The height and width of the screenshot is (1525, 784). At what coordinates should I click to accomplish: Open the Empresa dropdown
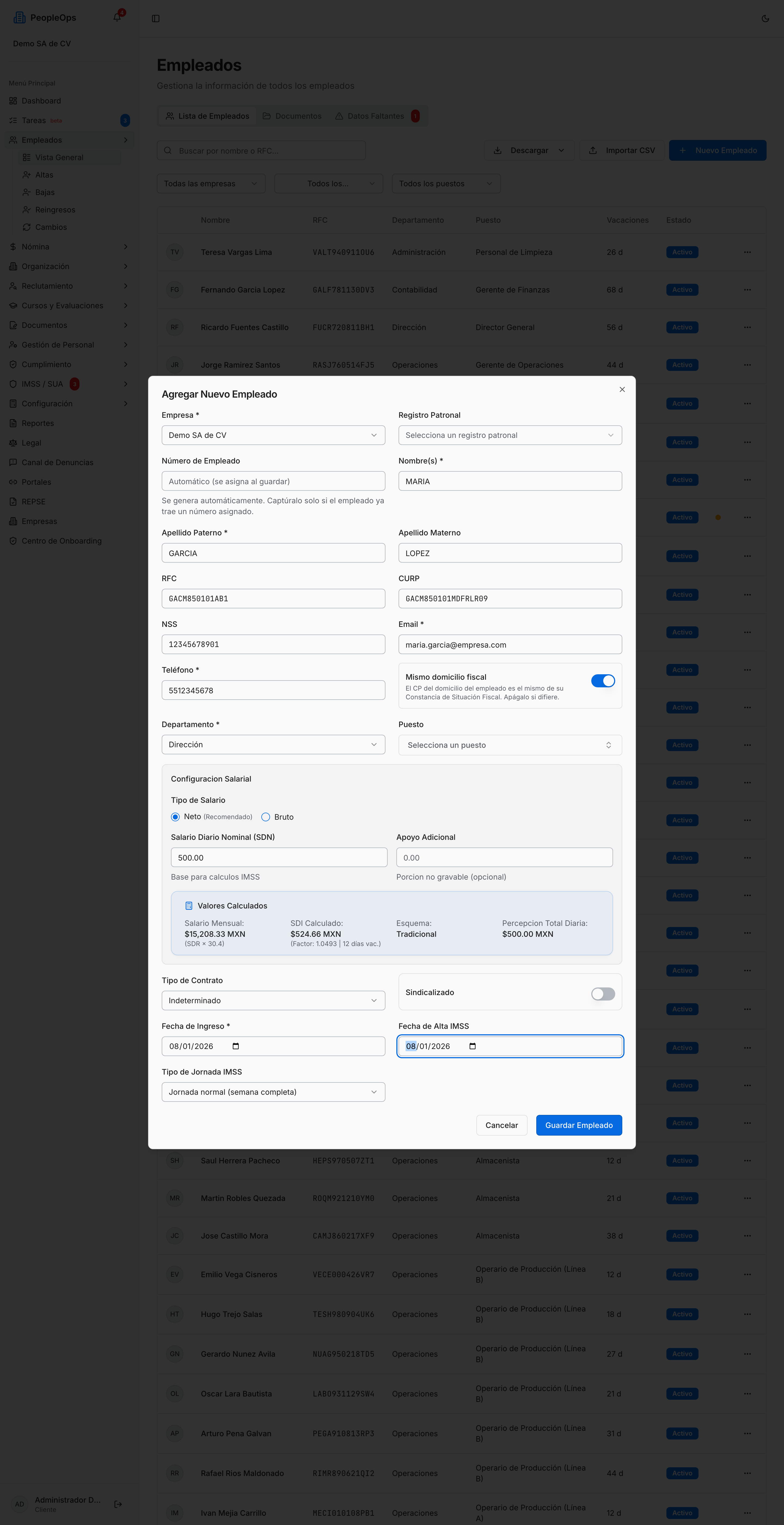[273, 435]
